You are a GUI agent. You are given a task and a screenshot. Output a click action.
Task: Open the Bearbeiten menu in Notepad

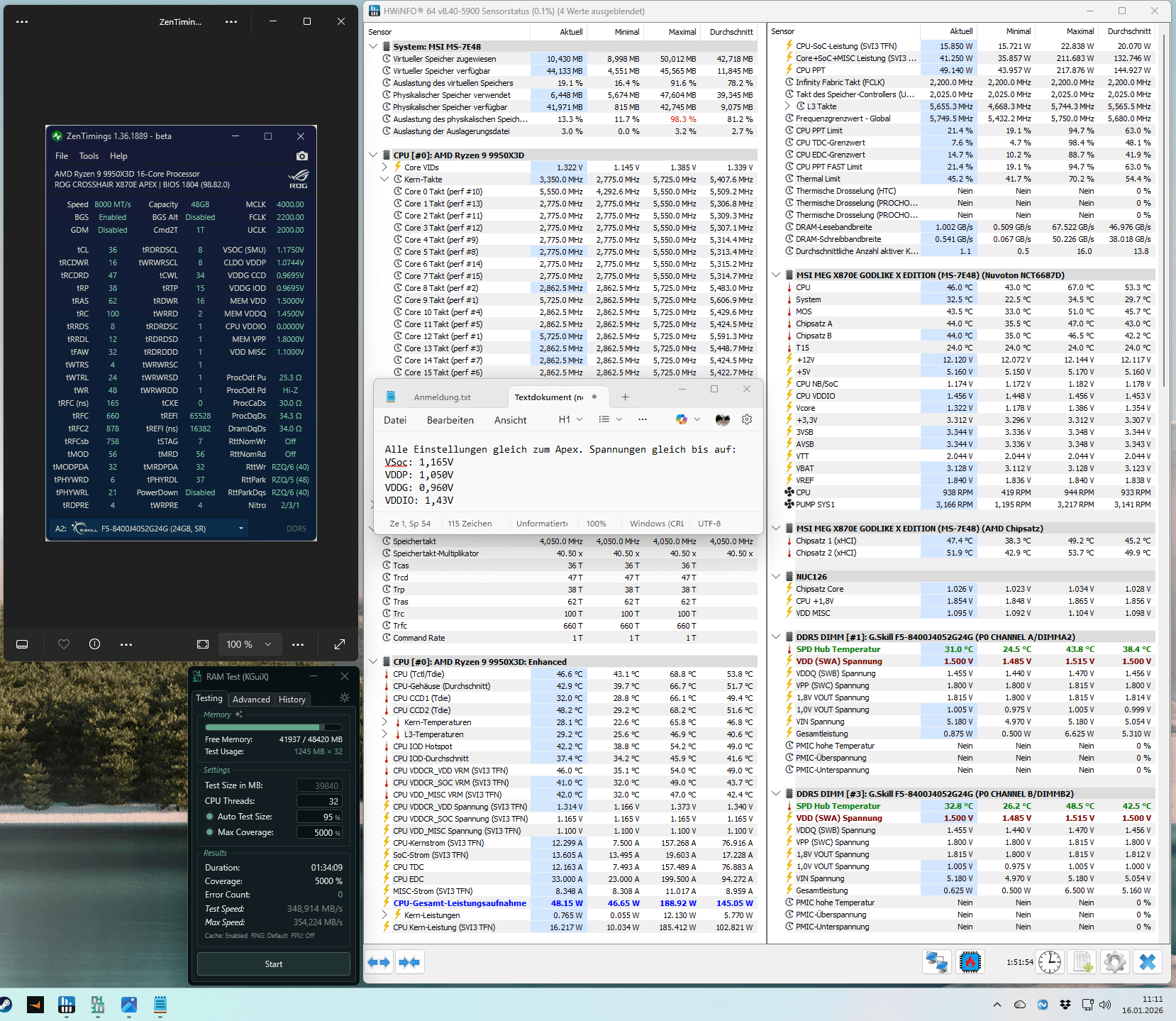pyautogui.click(x=450, y=420)
